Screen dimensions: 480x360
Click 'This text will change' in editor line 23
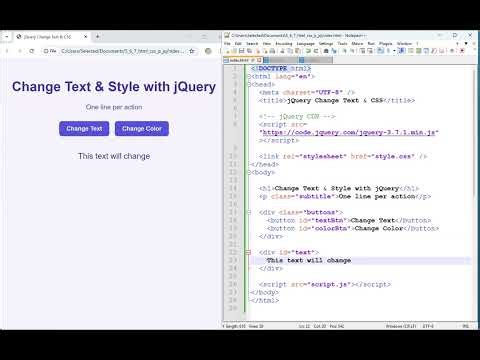tap(309, 260)
